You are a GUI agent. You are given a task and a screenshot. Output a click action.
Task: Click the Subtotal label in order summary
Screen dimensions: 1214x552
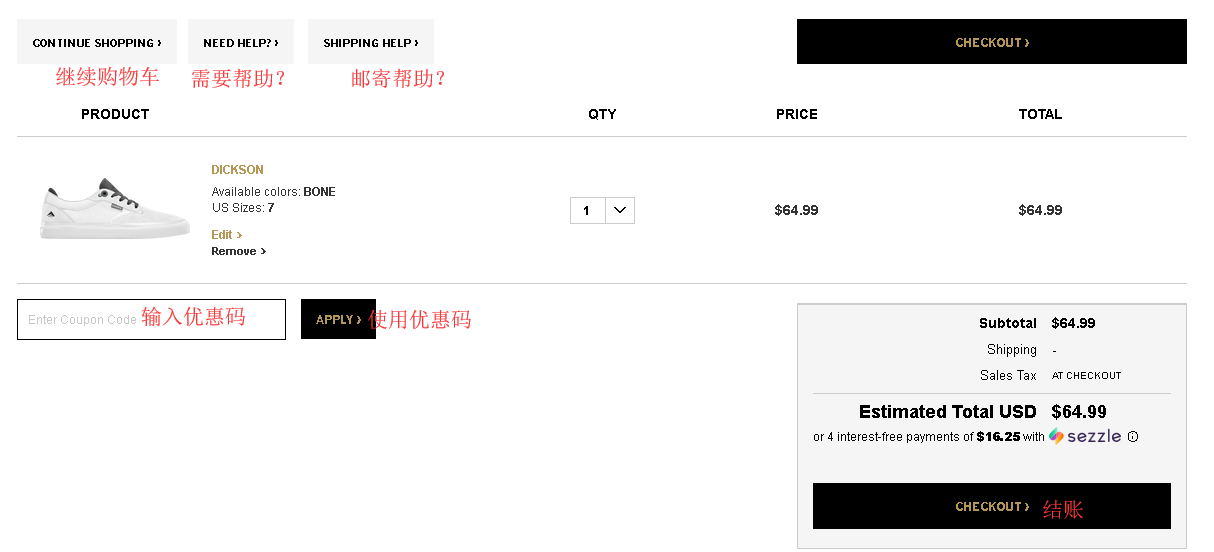(x=1007, y=323)
